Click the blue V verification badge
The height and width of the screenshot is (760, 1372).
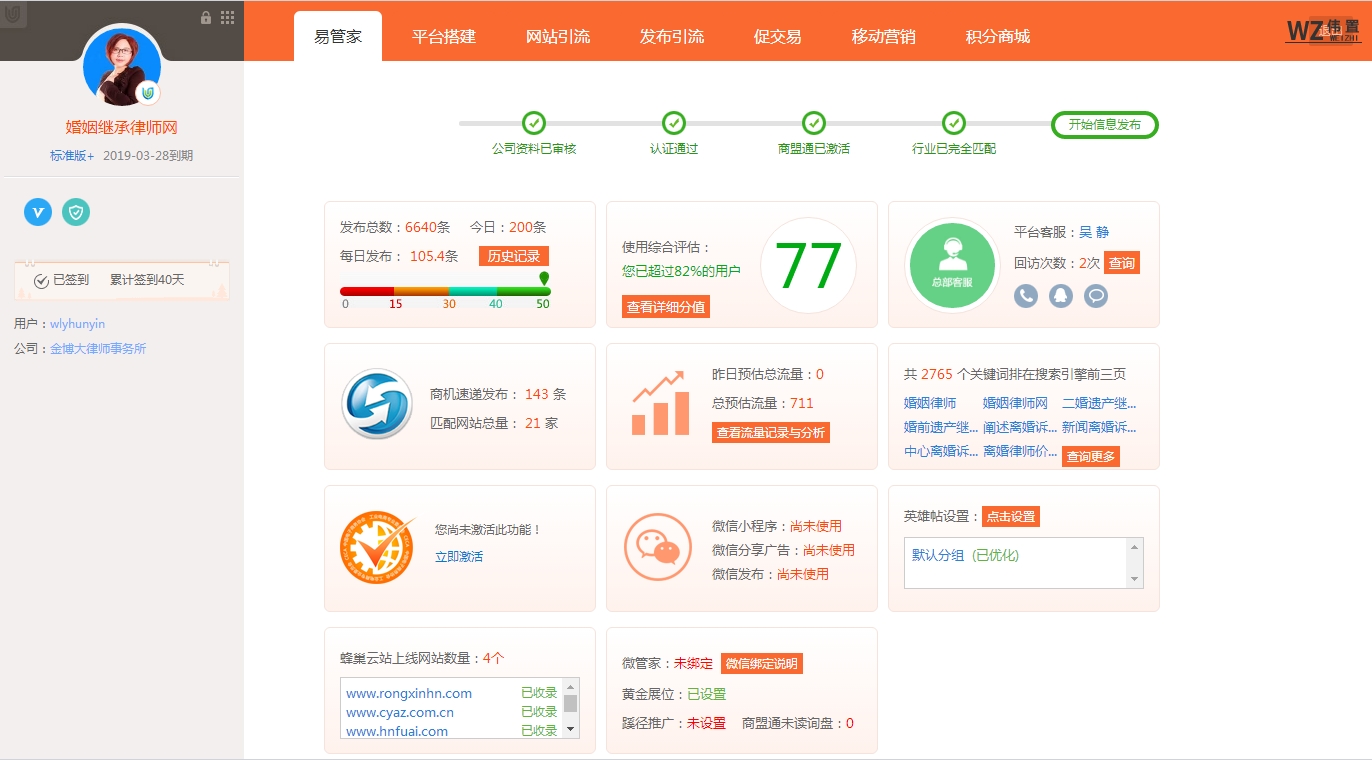point(38,212)
